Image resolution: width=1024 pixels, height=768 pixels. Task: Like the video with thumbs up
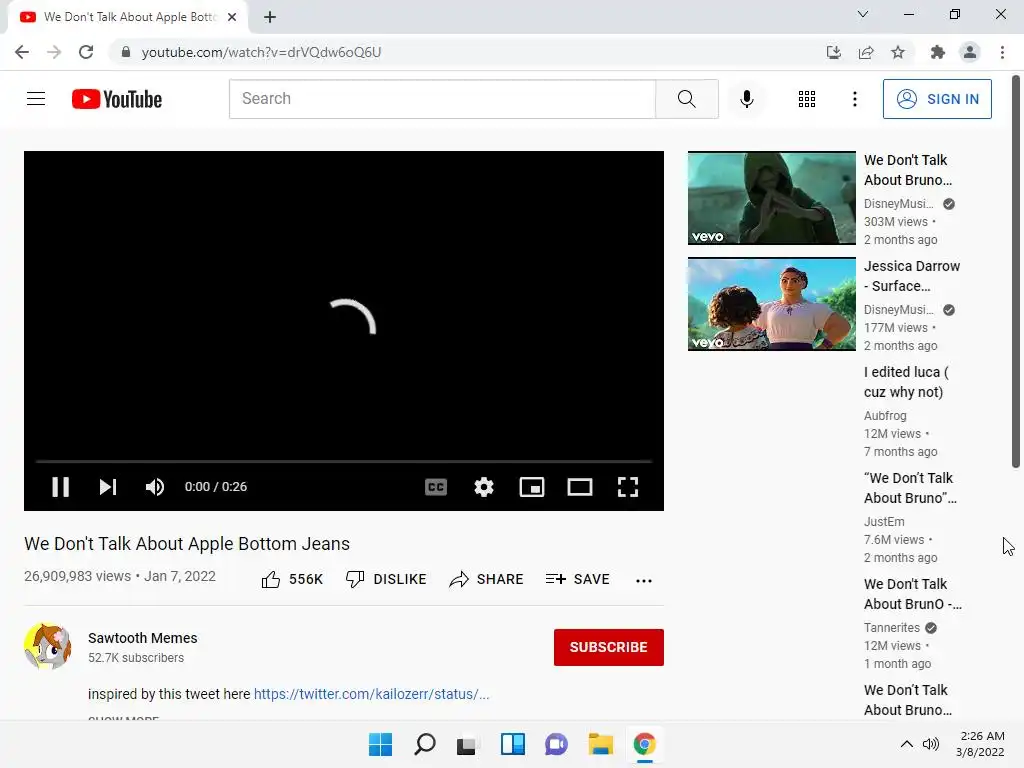tap(292, 579)
